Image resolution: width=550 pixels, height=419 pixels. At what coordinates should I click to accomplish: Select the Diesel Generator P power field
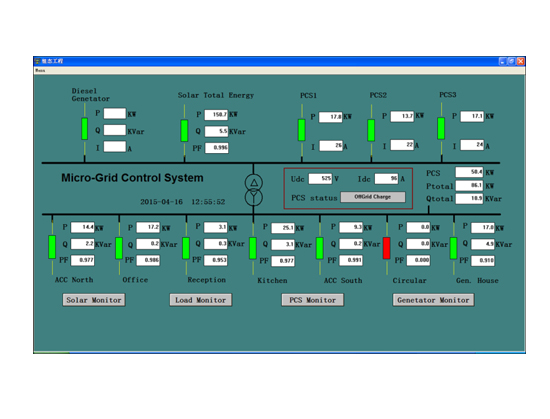pos(115,114)
